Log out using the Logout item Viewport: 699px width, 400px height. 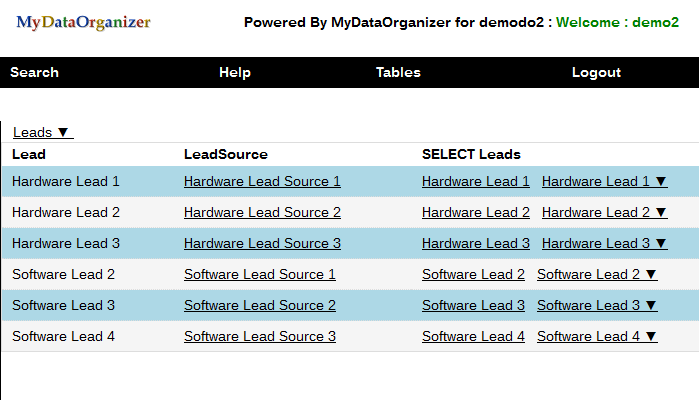pos(596,72)
